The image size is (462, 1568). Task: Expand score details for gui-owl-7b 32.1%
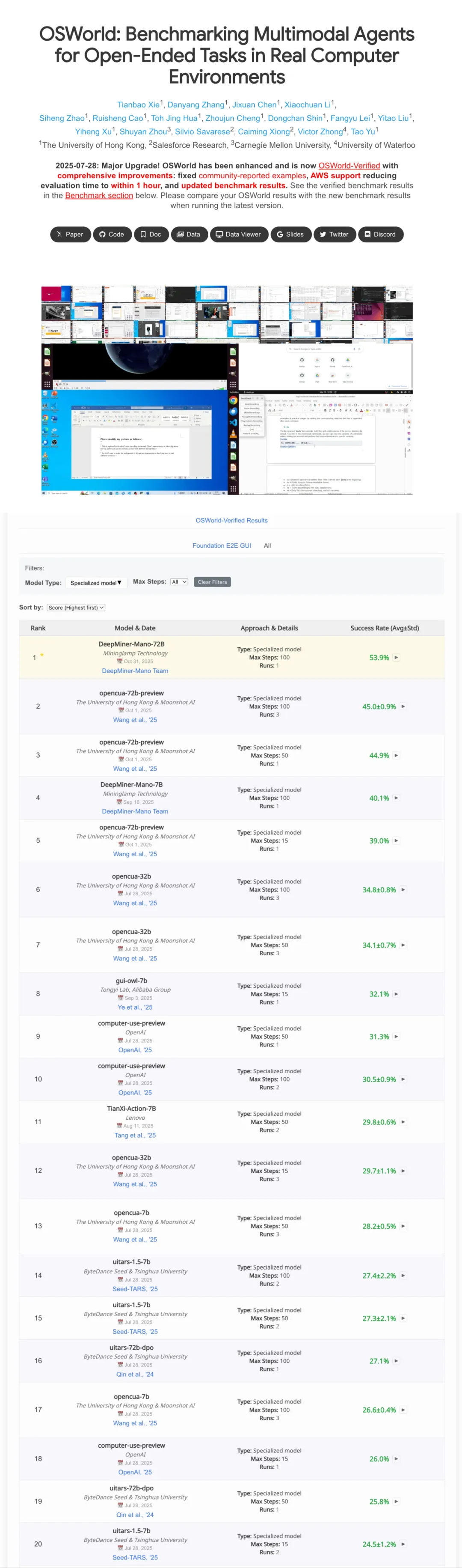point(397,994)
